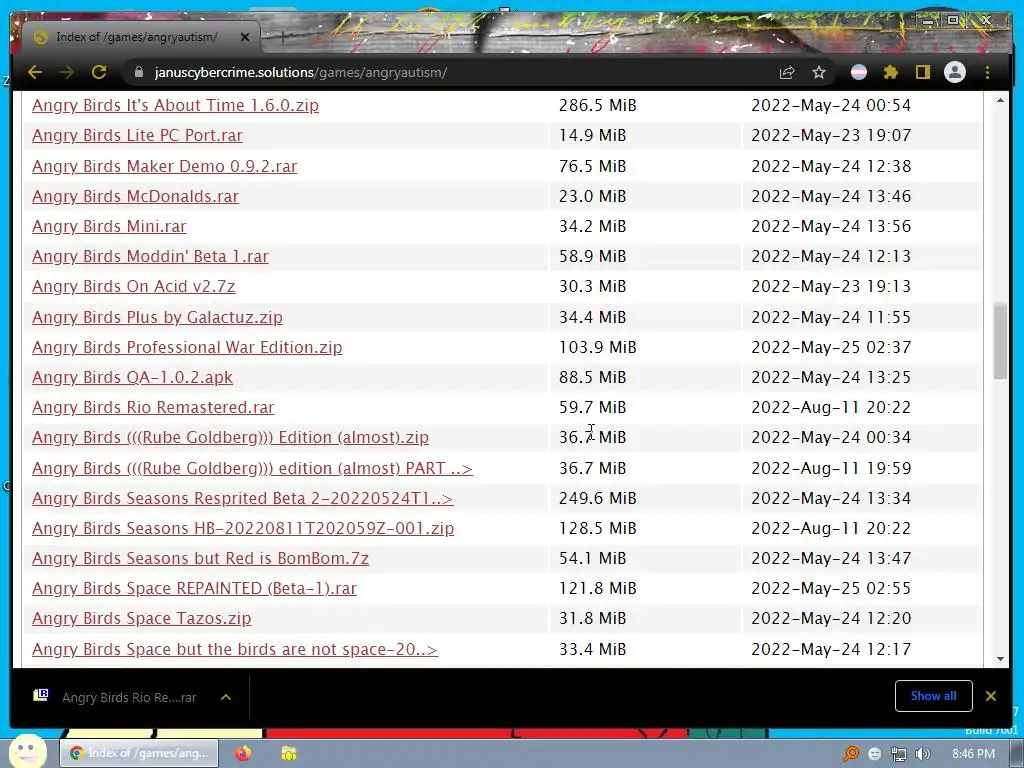This screenshot has width=1024, height=768.
Task: Click the vertical scrollbar thumb
Action: (x=1000, y=340)
